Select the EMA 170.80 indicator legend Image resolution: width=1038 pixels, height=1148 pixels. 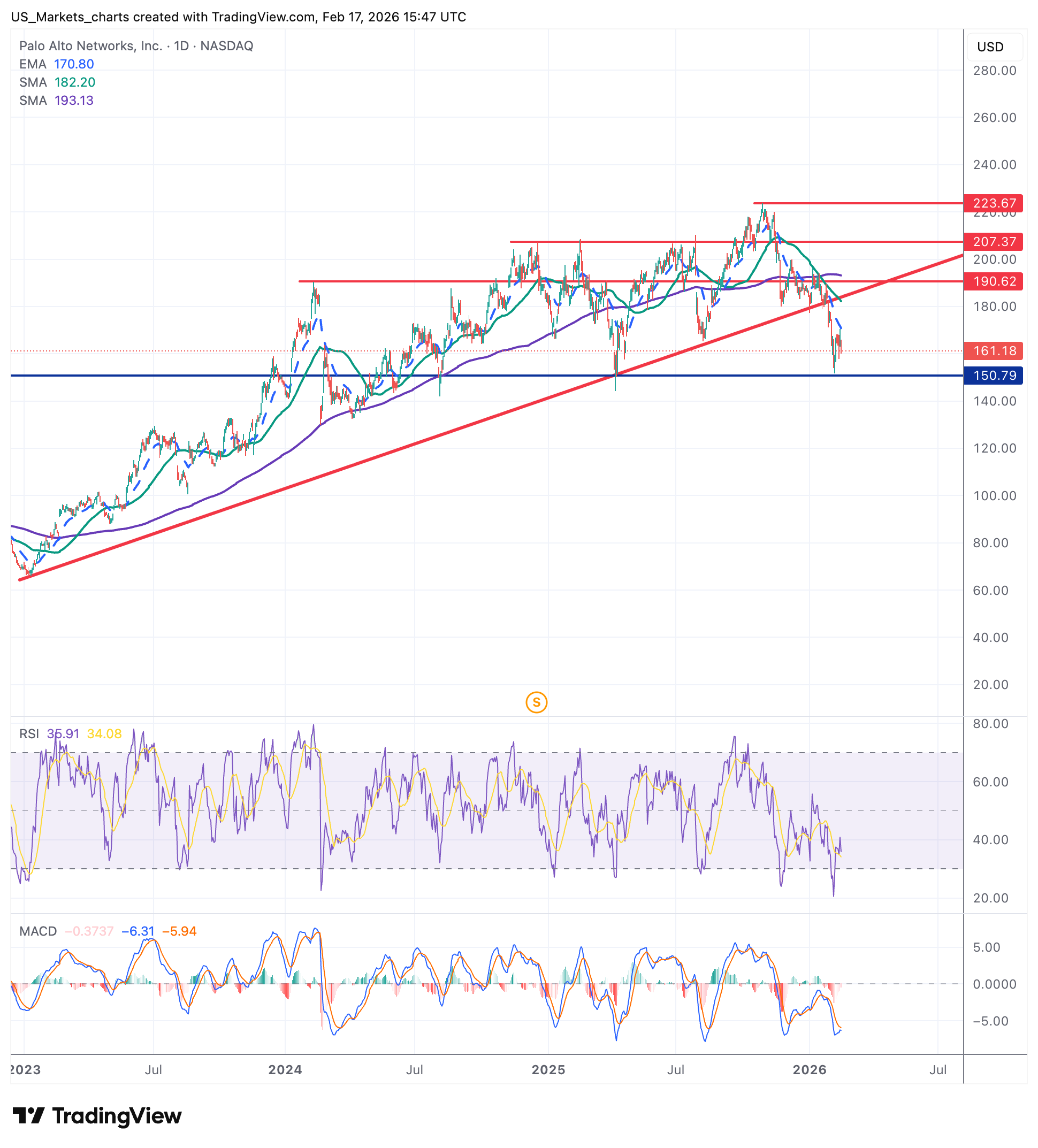click(56, 64)
